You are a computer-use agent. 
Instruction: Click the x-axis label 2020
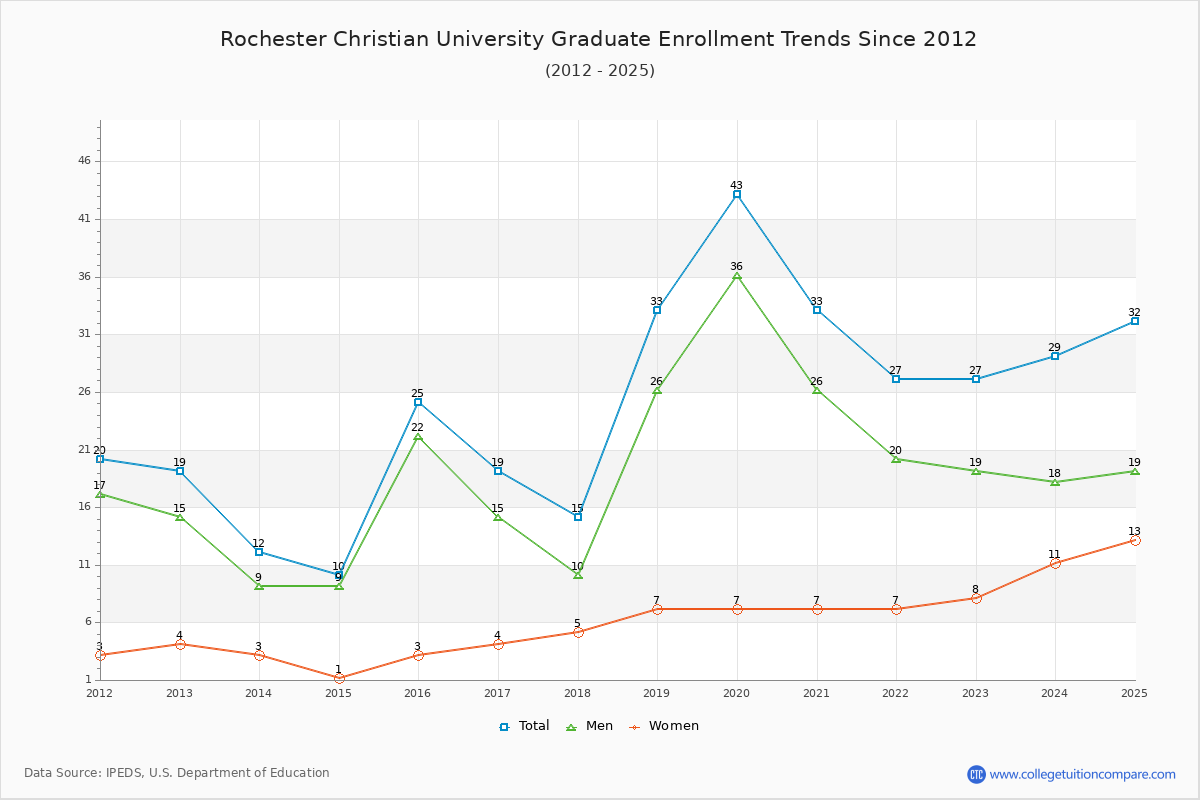point(737,692)
